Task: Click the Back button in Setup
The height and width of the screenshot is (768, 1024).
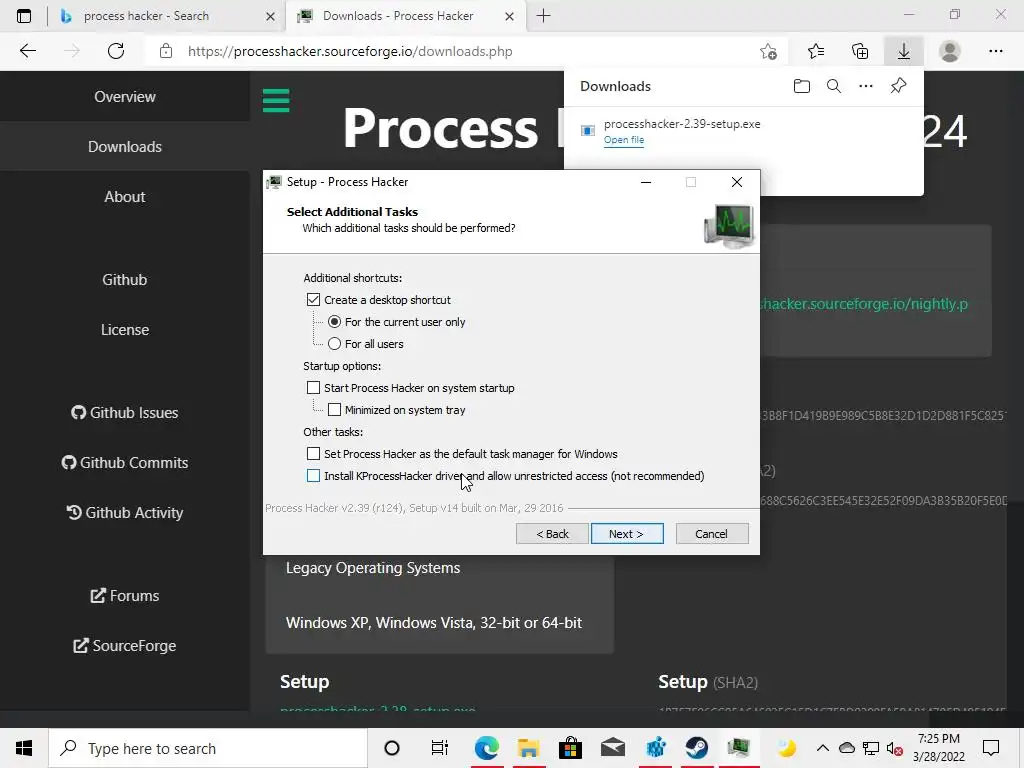Action: [552, 534]
